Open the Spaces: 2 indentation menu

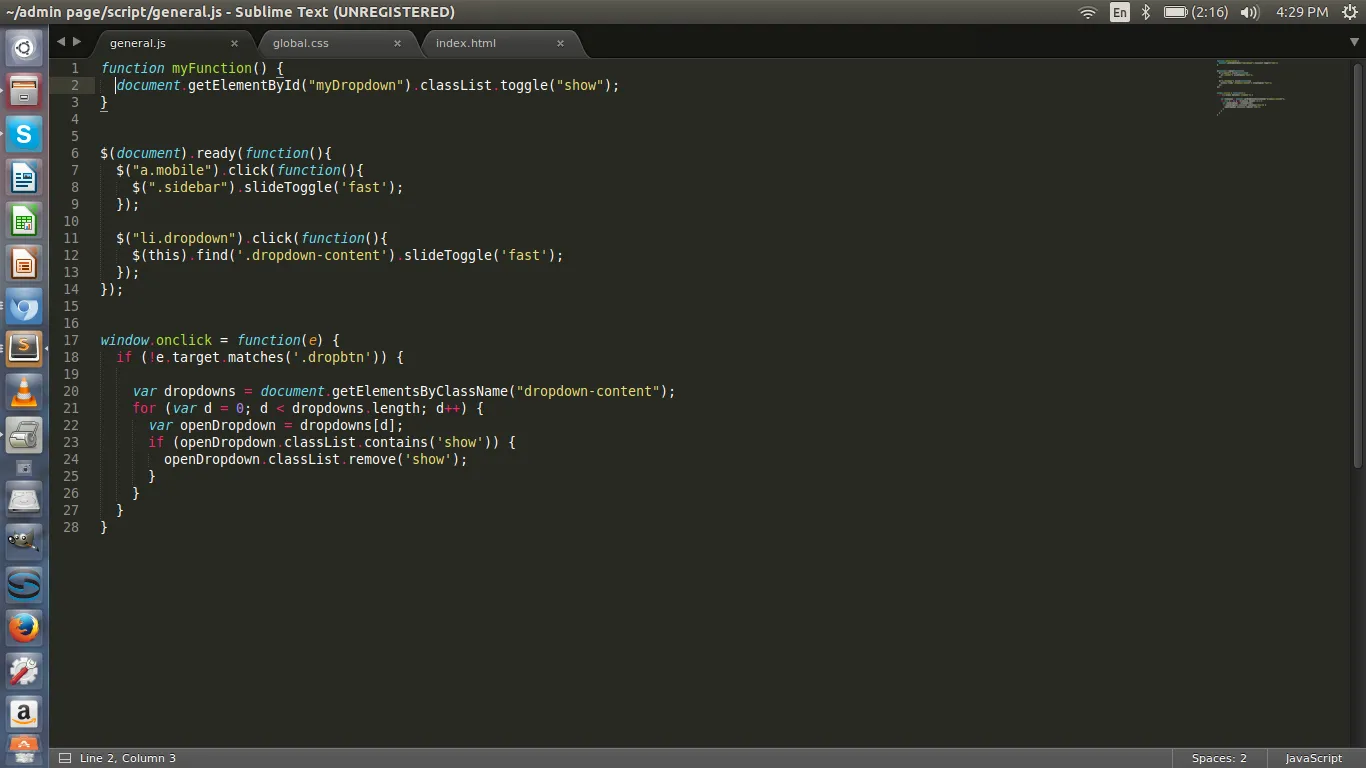[1219, 758]
